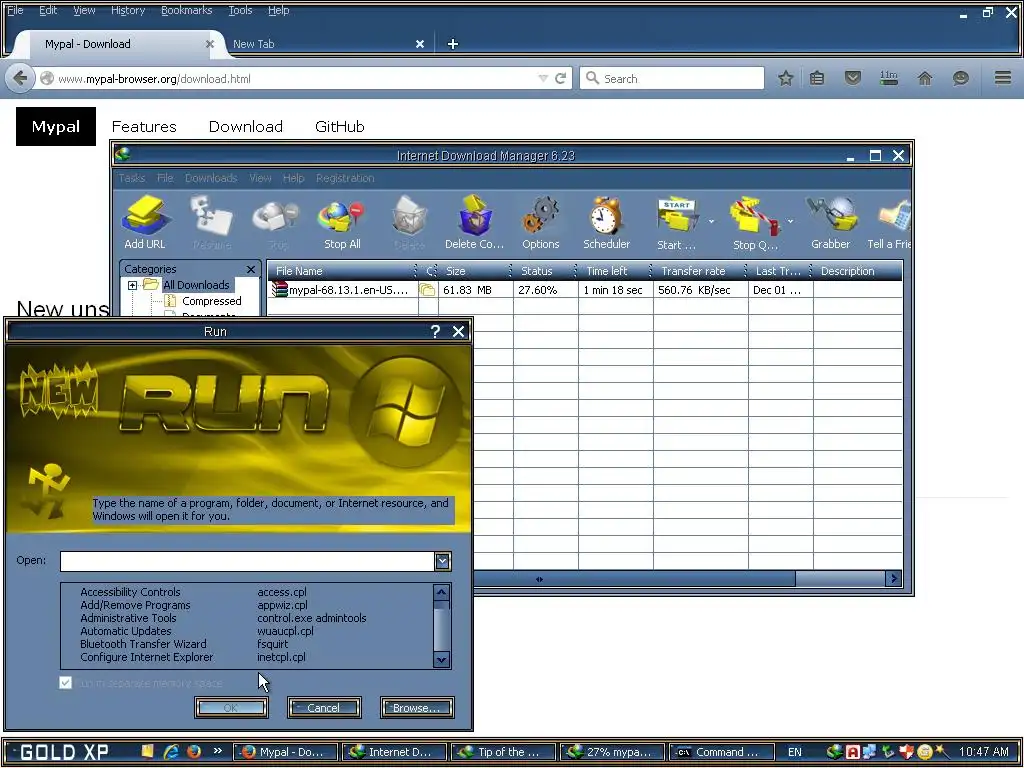Click the Transfer rate column header
The width and height of the screenshot is (1024, 768).
click(x=699, y=271)
